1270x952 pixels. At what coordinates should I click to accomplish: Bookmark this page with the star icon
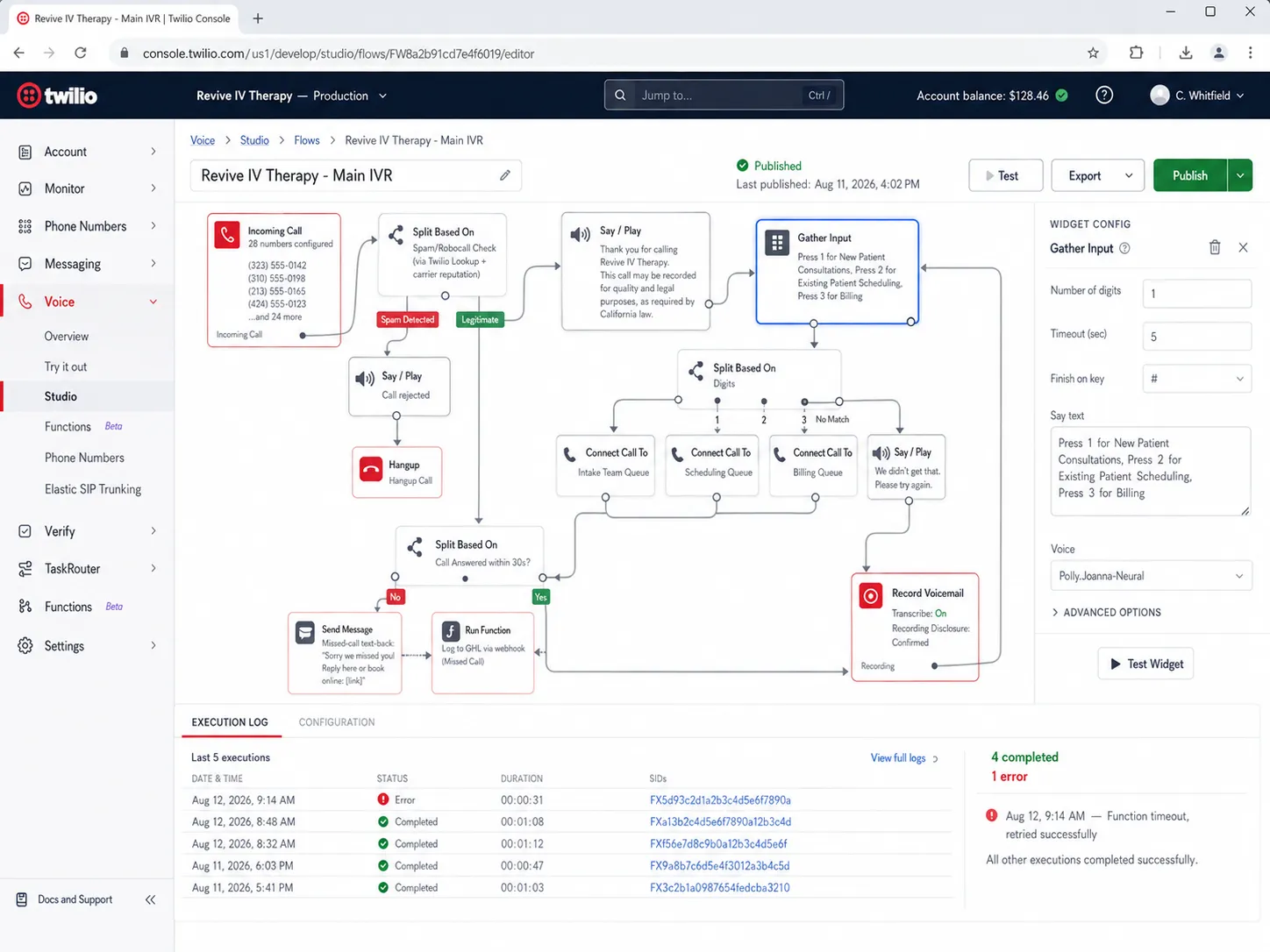click(x=1093, y=53)
